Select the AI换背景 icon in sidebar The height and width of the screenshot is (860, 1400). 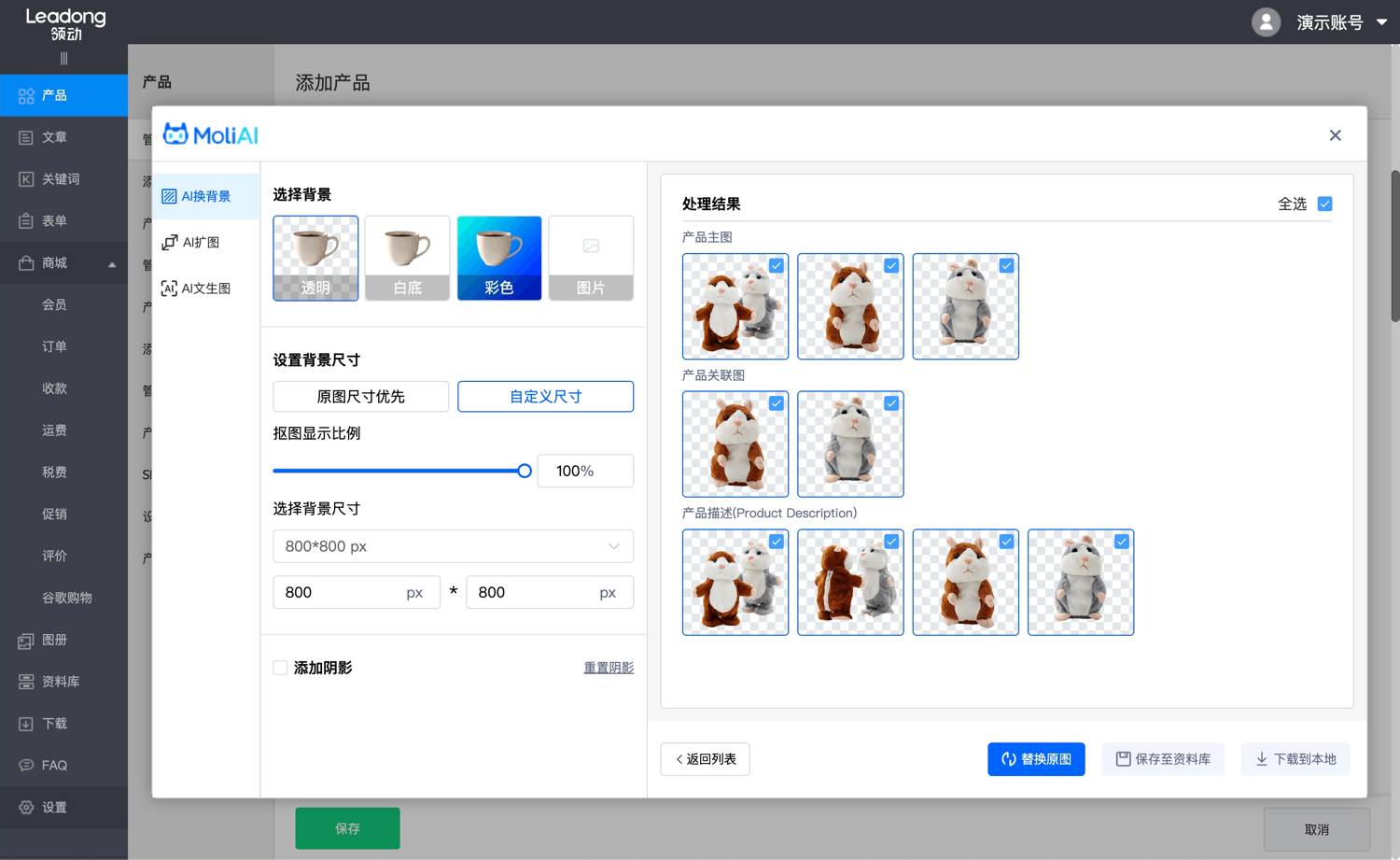[169, 196]
